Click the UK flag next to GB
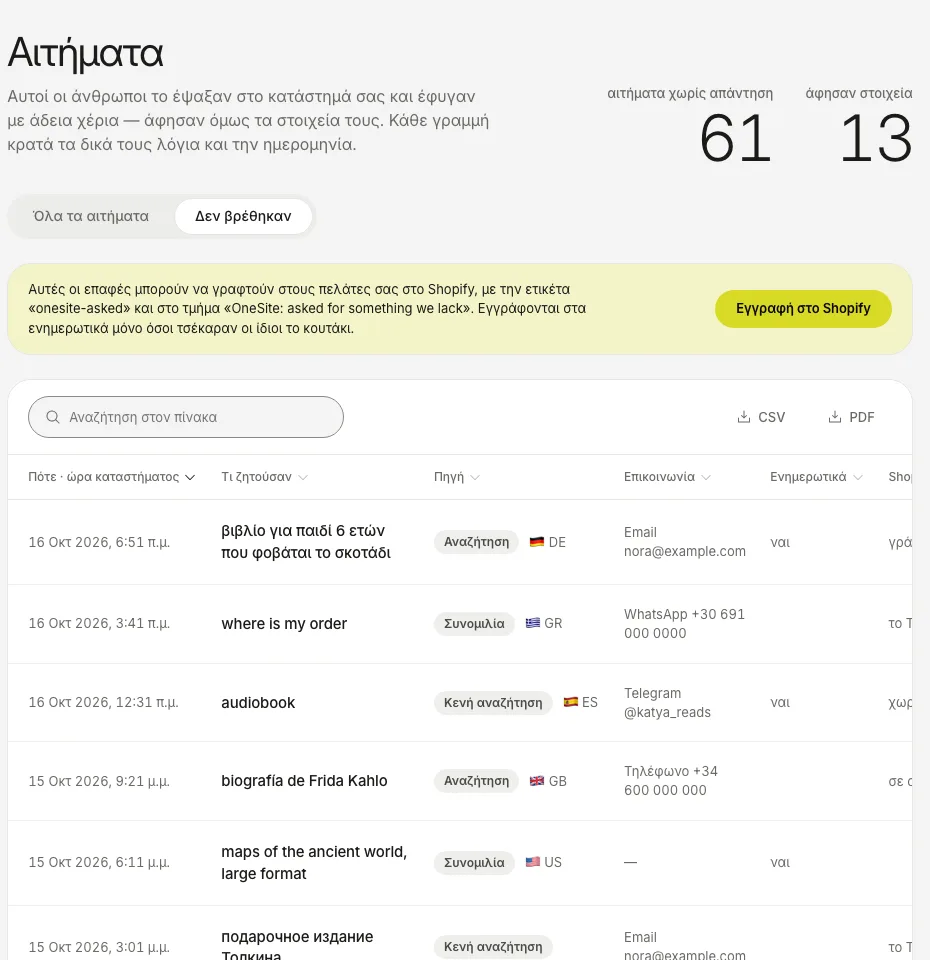This screenshot has width=930, height=960. [x=536, y=781]
